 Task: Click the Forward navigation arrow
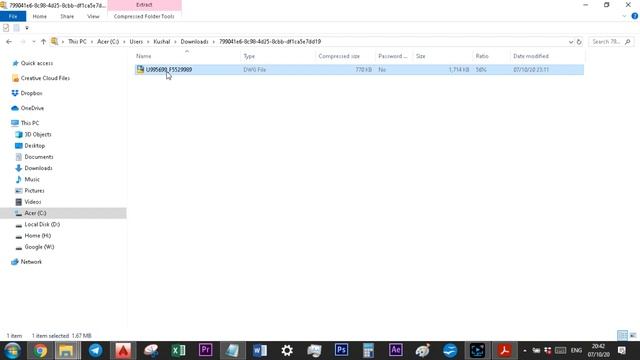[x=23, y=42]
